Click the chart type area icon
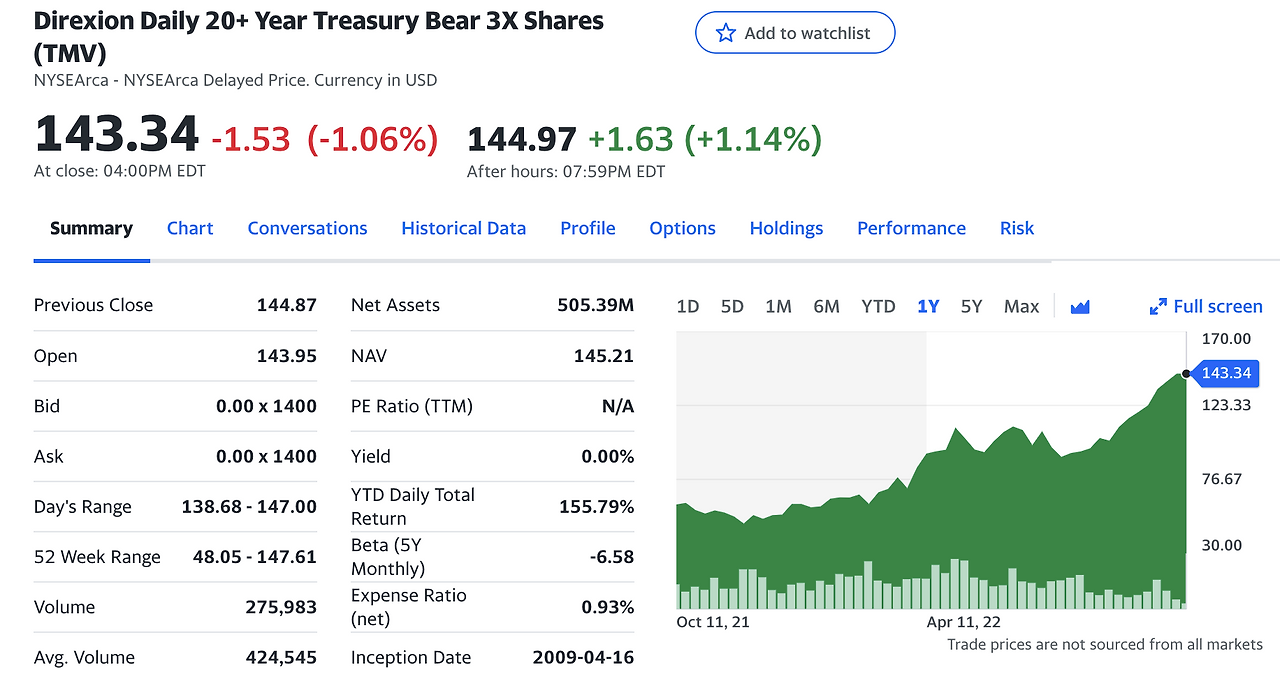Viewport: 1280px width, 688px height. pyautogui.click(x=1079, y=307)
